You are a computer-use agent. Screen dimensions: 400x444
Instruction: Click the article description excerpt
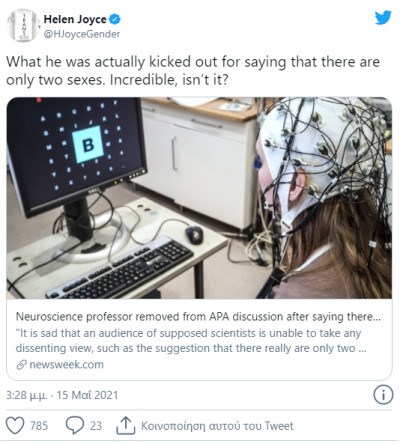pyautogui.click(x=191, y=340)
